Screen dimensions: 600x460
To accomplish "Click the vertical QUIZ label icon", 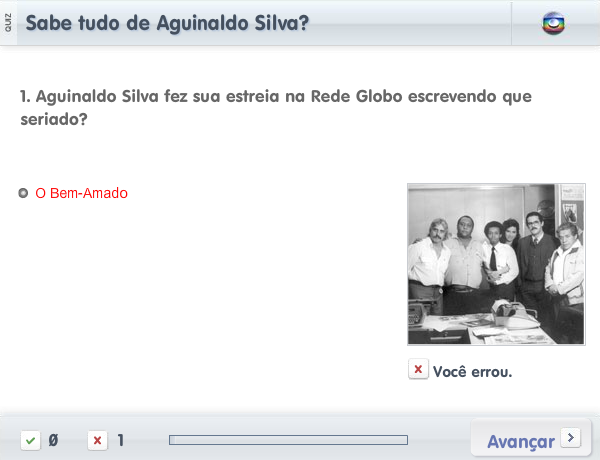I will [x=8, y=23].
